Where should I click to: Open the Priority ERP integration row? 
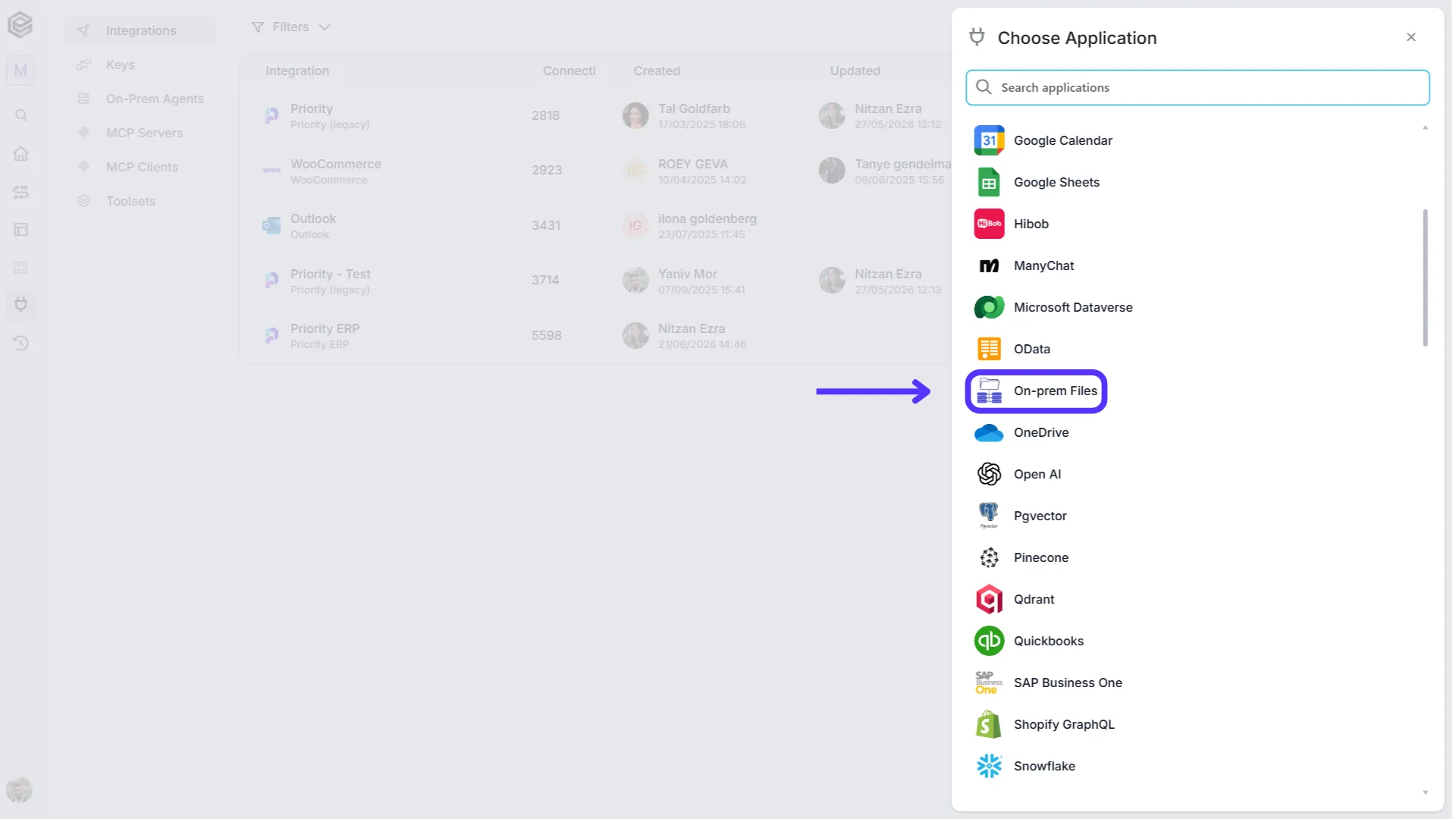[595, 335]
